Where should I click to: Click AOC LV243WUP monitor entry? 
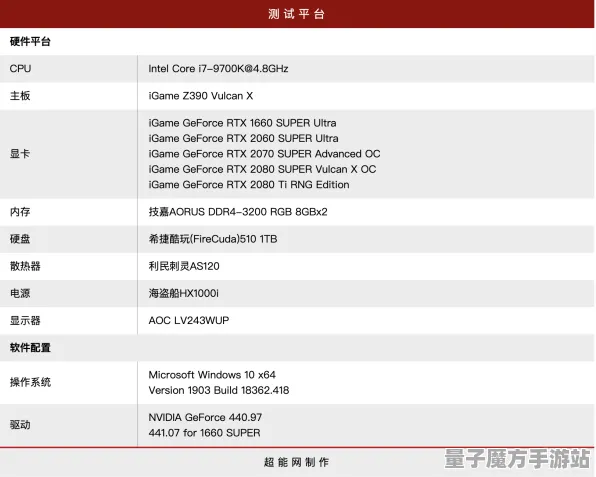pyautogui.click(x=189, y=320)
